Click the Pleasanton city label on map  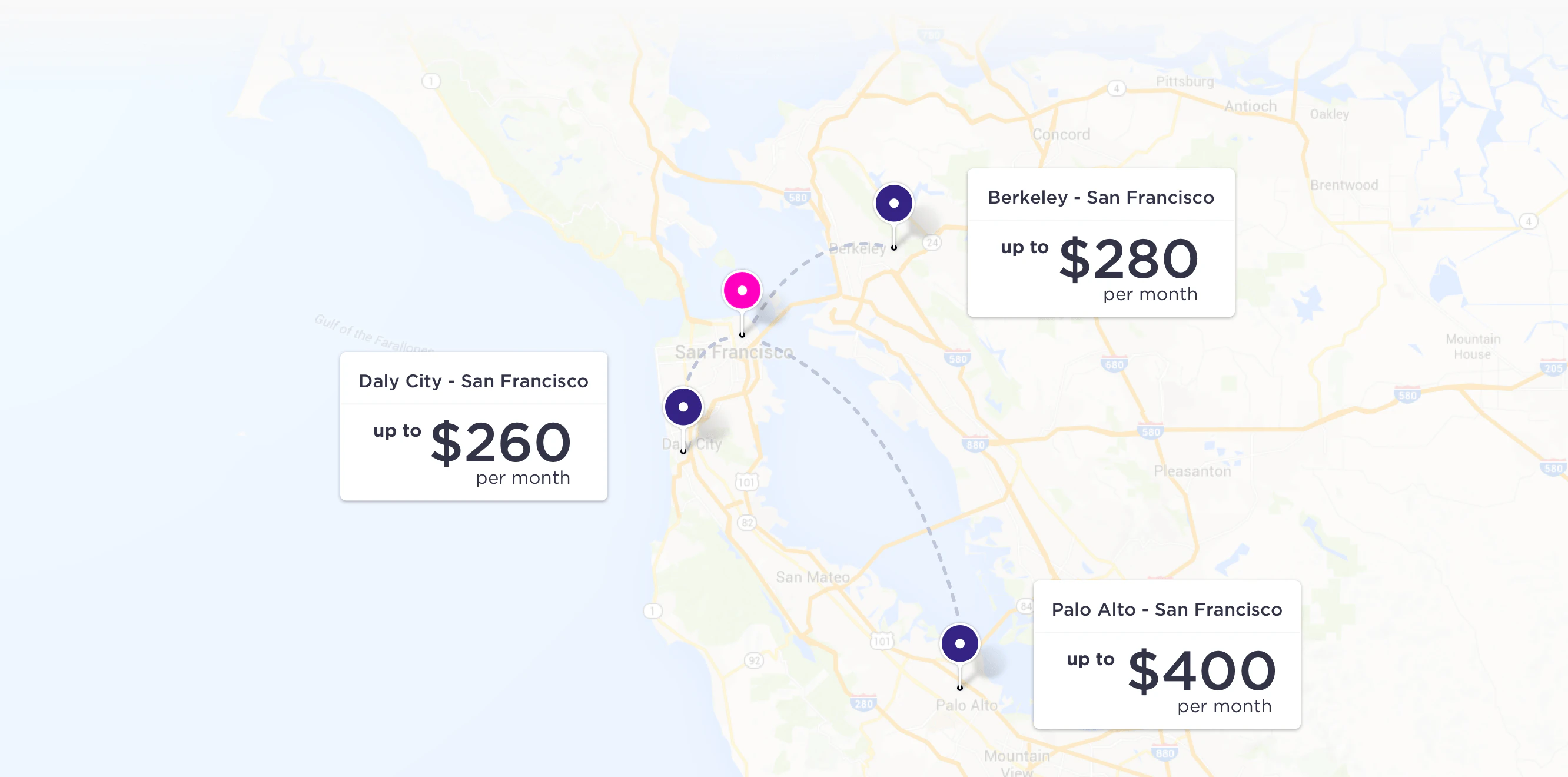pos(1192,471)
